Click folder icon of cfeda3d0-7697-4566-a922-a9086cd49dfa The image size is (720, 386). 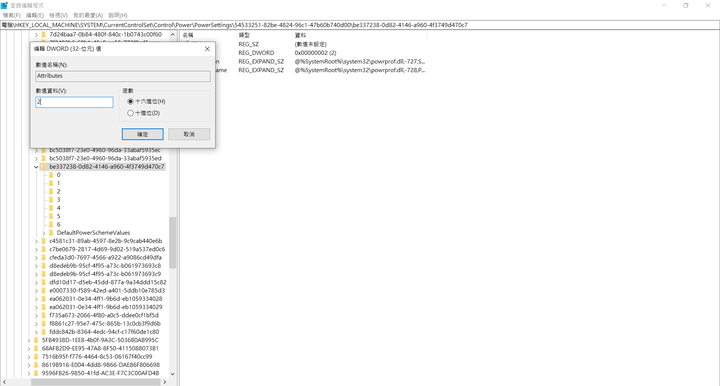[44, 257]
